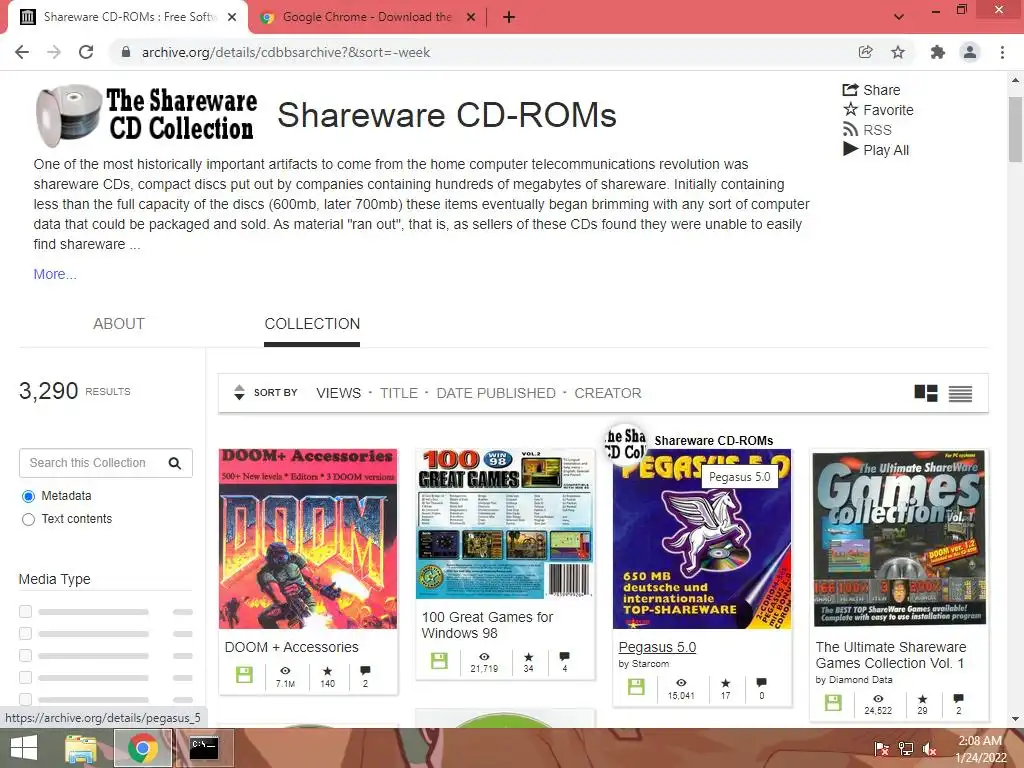This screenshot has height=768, width=1024.
Task: Switch to list view layout
Action: tap(960, 393)
